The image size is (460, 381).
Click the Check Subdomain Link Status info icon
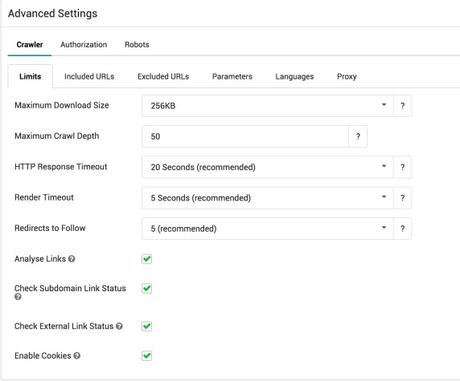pos(18,297)
